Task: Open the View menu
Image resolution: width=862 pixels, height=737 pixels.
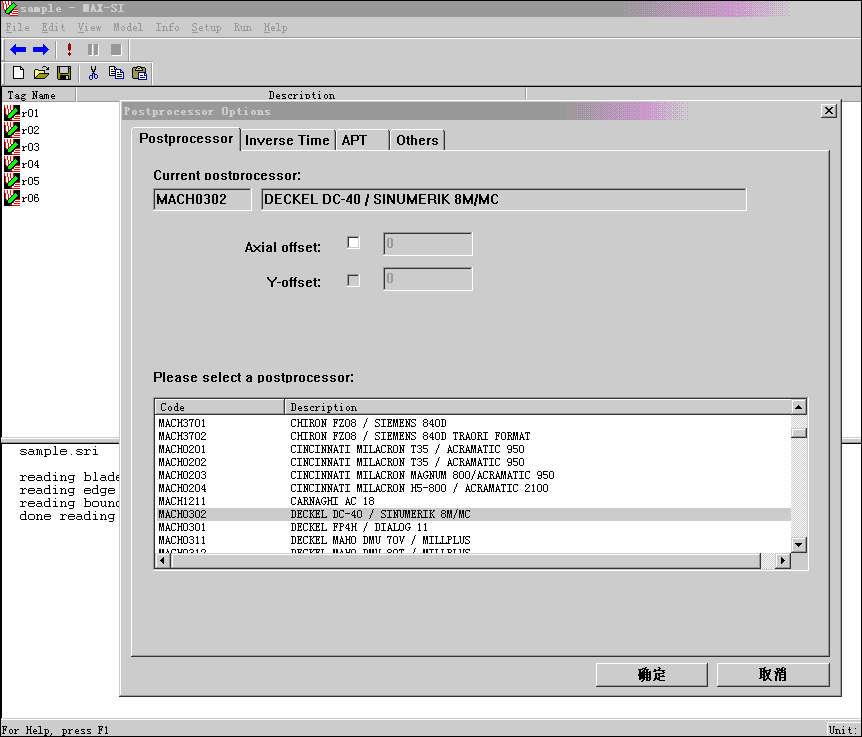Action: click(89, 27)
